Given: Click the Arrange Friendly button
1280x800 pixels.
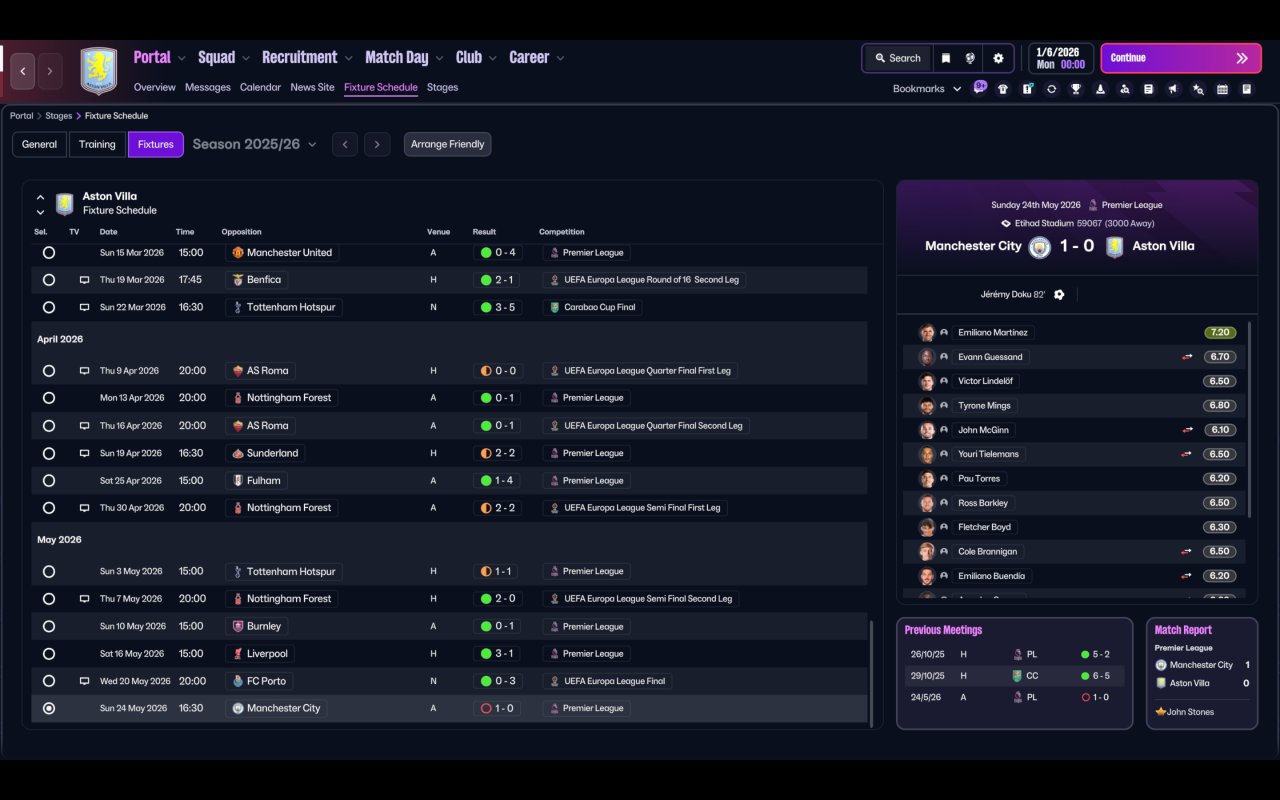Looking at the screenshot, I should tap(447, 145).
